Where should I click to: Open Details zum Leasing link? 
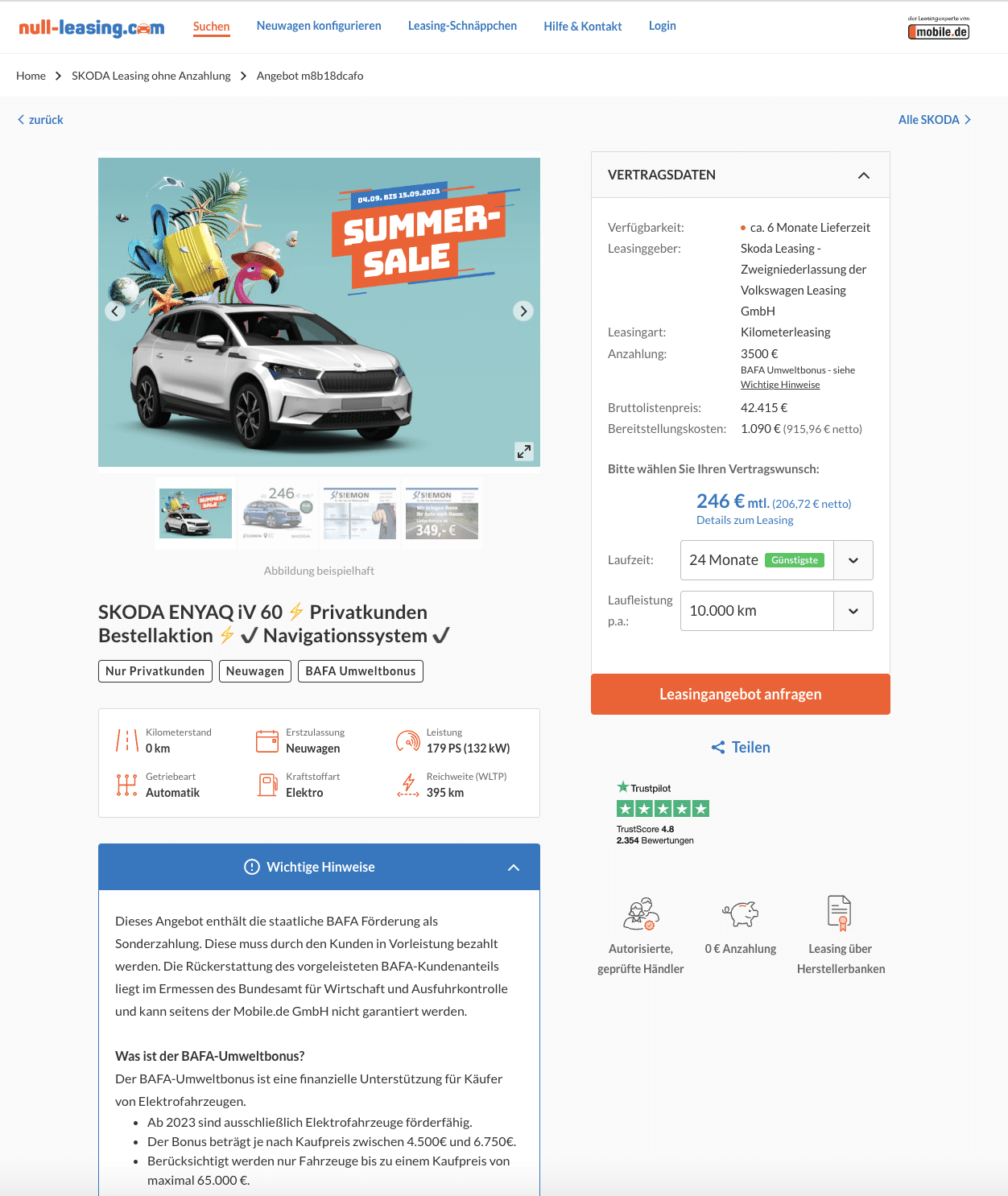click(745, 520)
